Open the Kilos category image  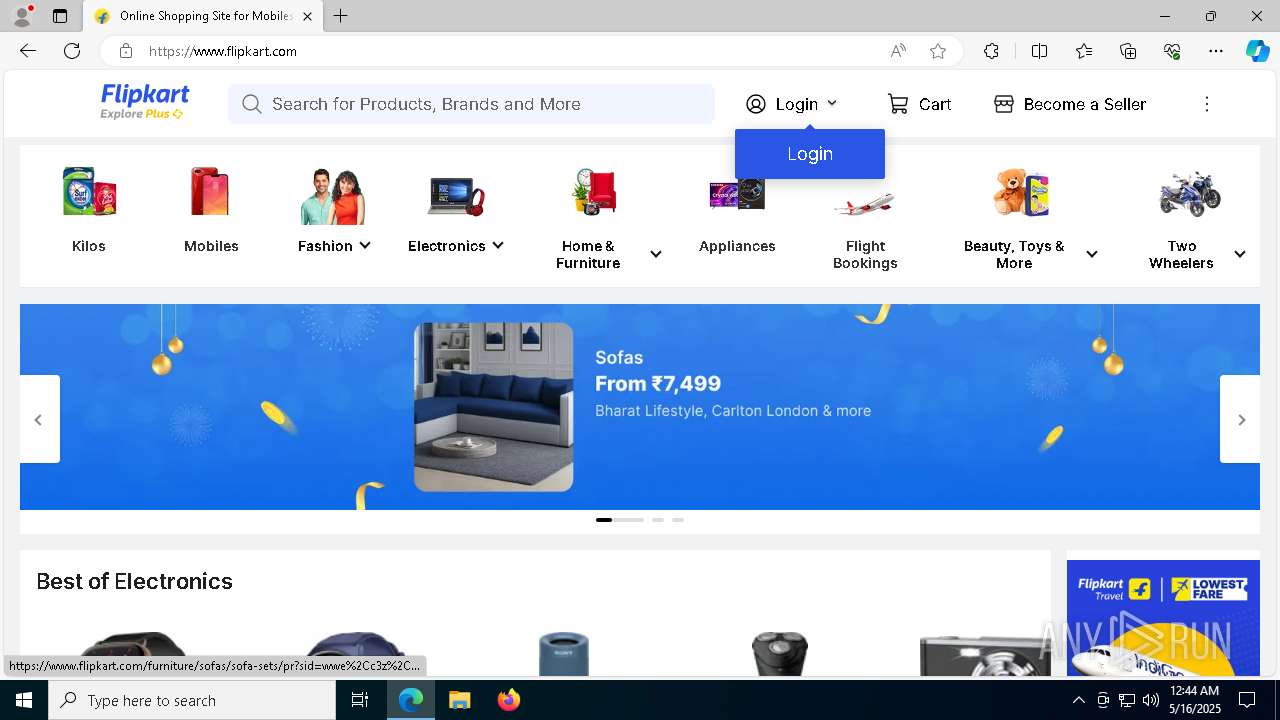pos(89,191)
